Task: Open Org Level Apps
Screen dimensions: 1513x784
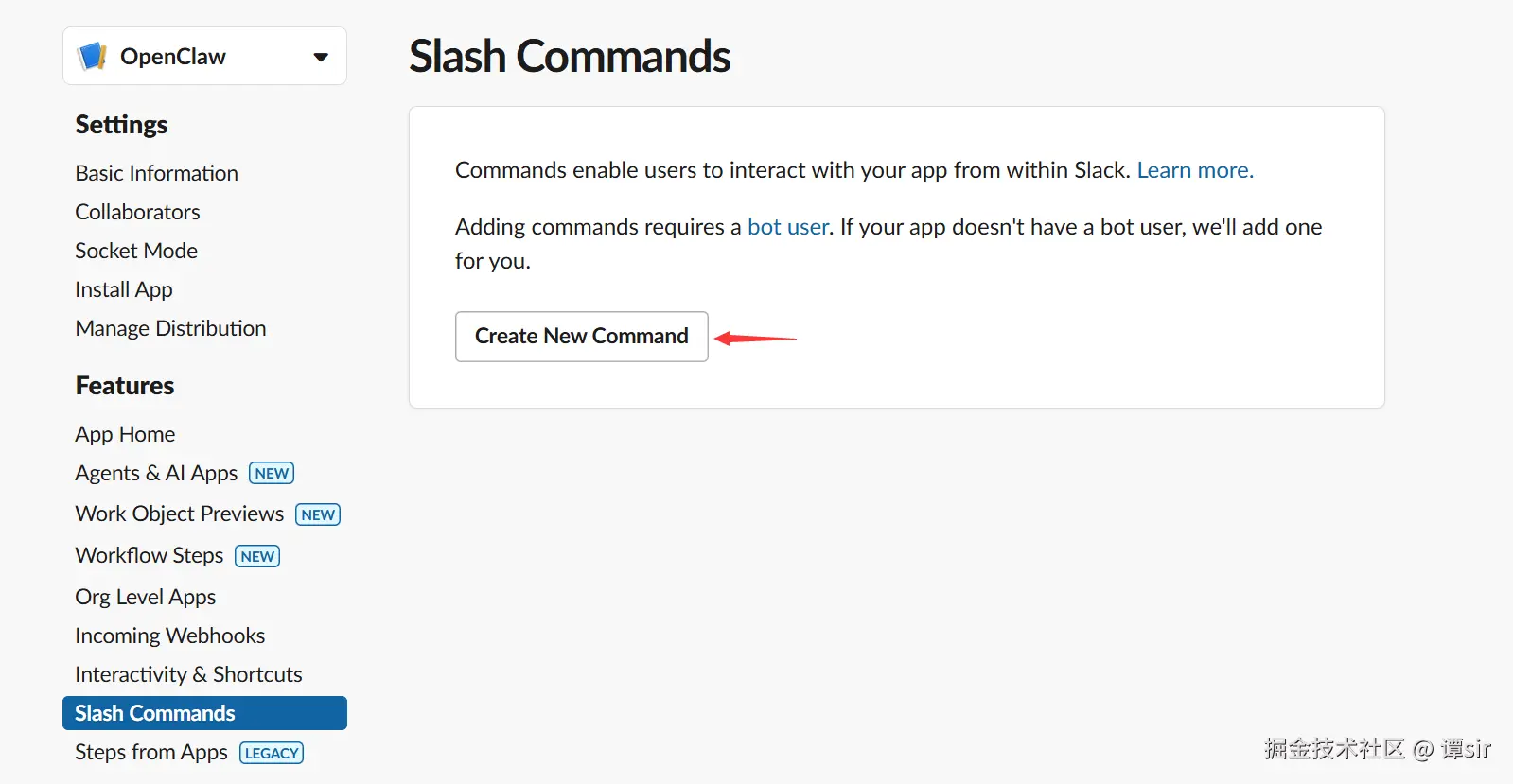Action: [145, 597]
